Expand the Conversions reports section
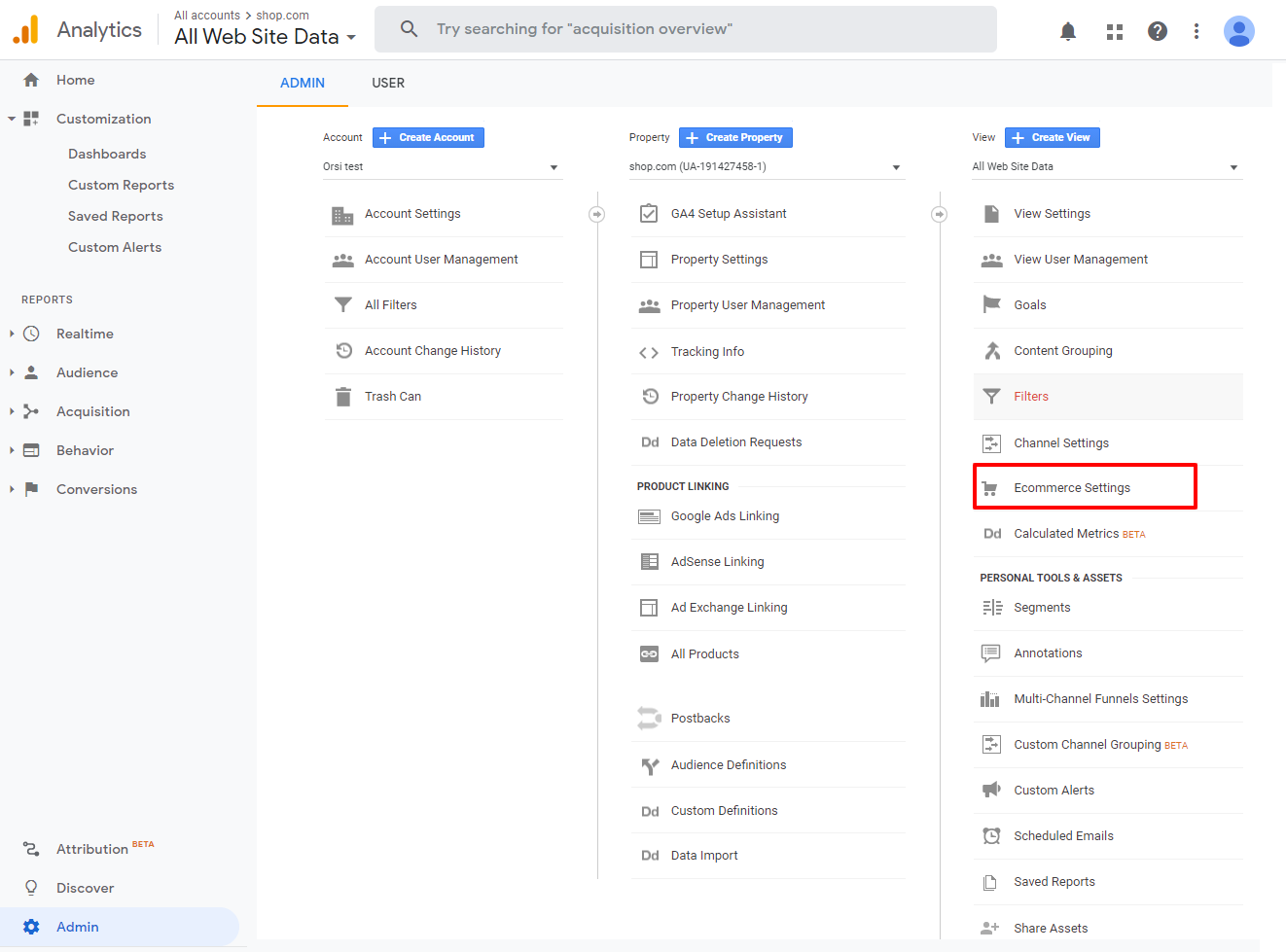 pos(12,489)
